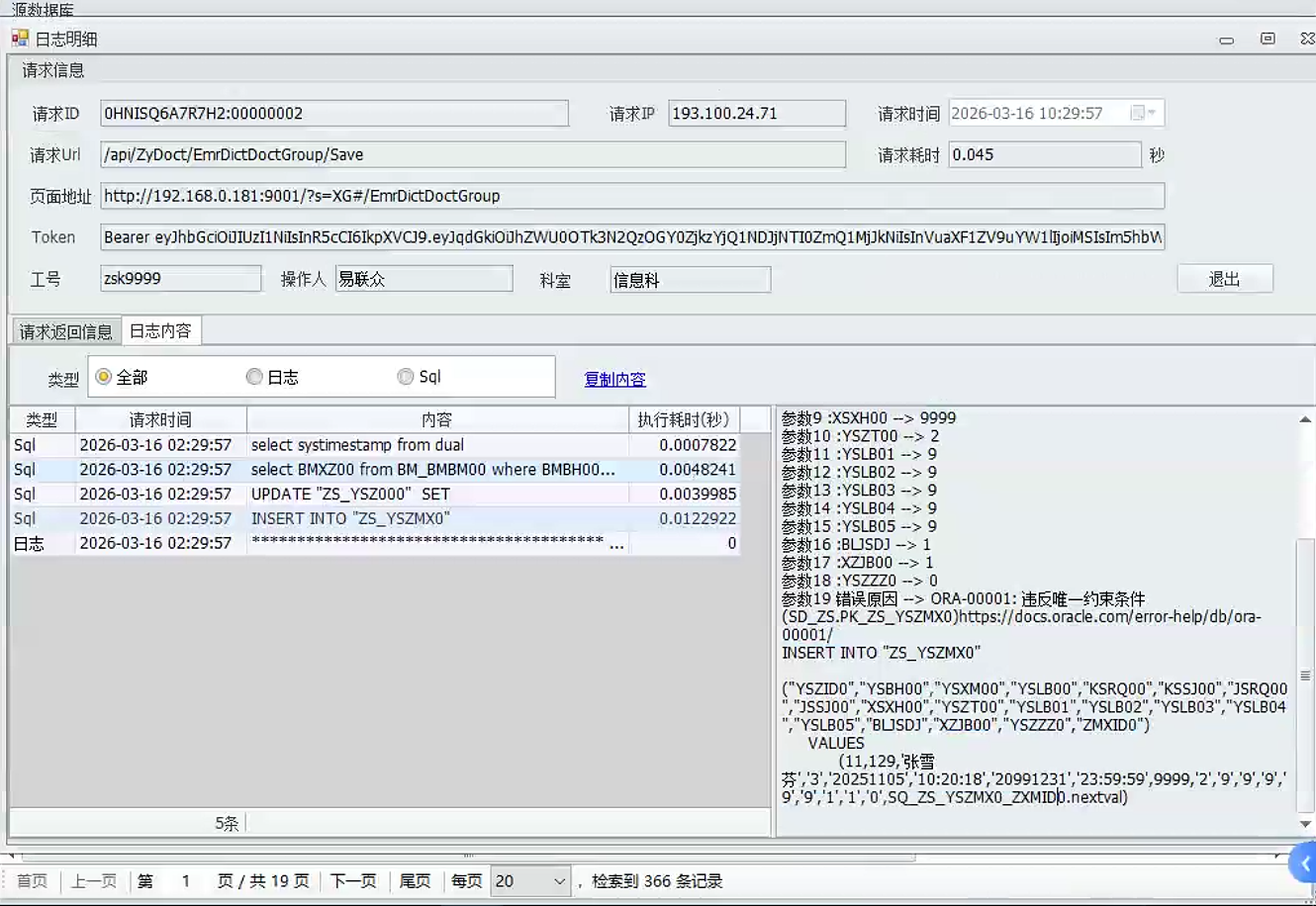Viewport: 1316px width, 906px height.
Task: Switch to the 请求返回信息 tab
Action: 65,331
